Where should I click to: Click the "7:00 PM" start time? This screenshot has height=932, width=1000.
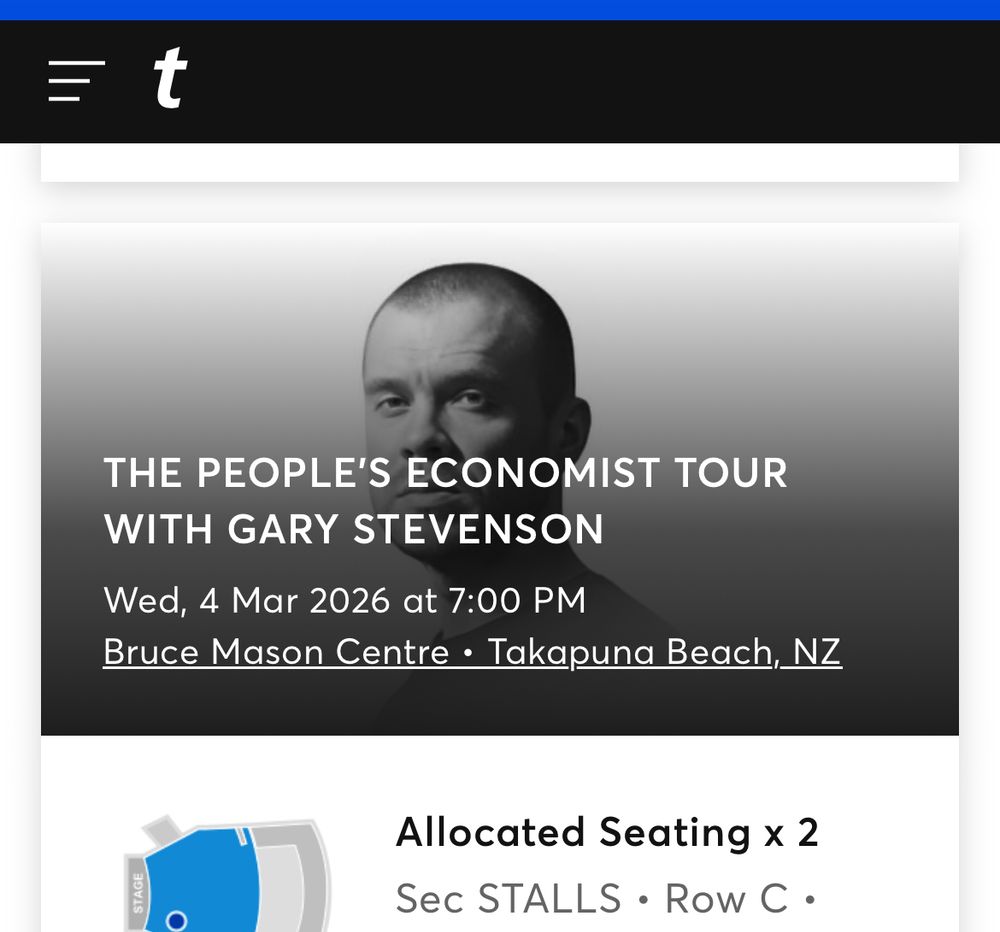pyautogui.click(x=516, y=601)
